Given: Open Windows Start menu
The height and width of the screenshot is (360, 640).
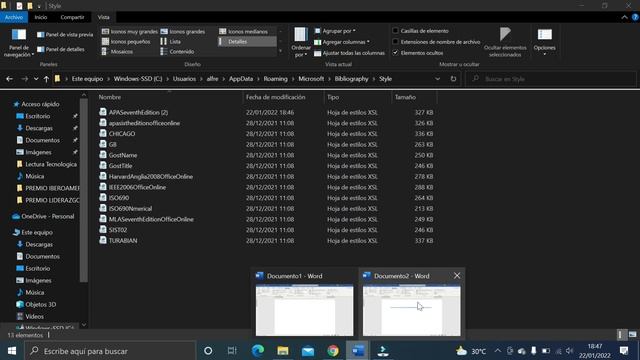Looking at the screenshot, I should (12, 351).
